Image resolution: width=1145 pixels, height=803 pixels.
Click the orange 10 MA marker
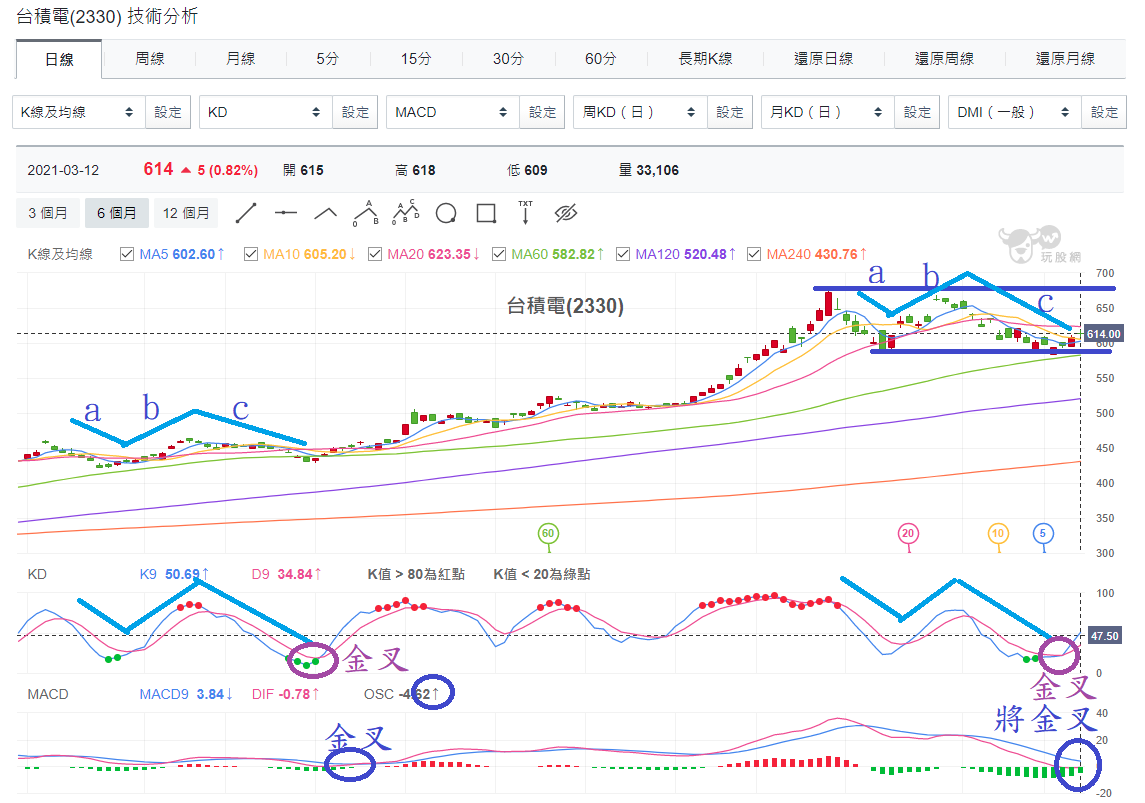(x=997, y=534)
